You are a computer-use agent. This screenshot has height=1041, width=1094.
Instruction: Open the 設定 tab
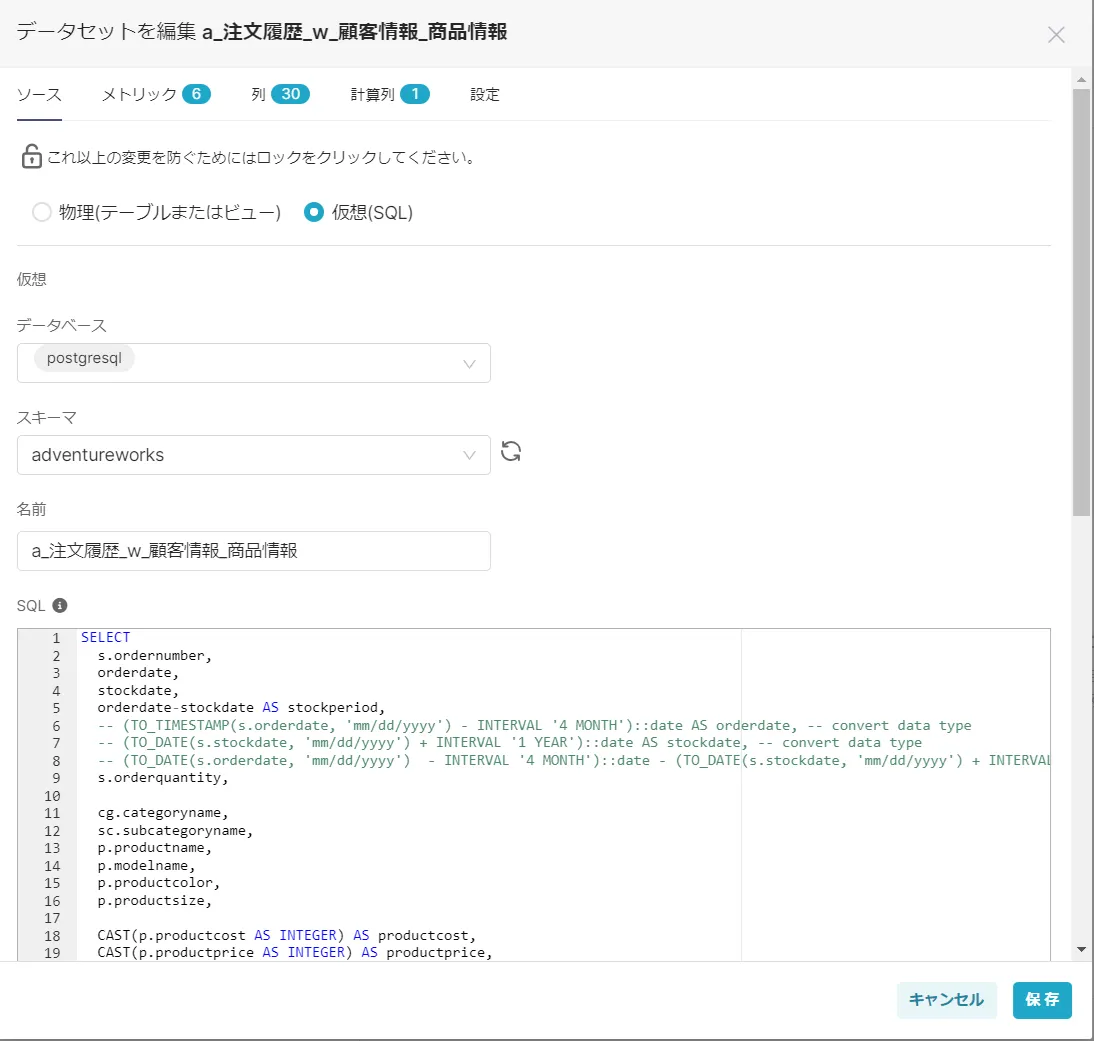[x=485, y=95]
